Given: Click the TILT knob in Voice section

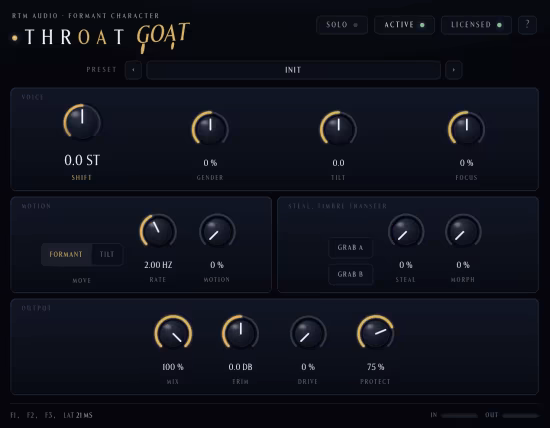Looking at the screenshot, I should (x=338, y=128).
